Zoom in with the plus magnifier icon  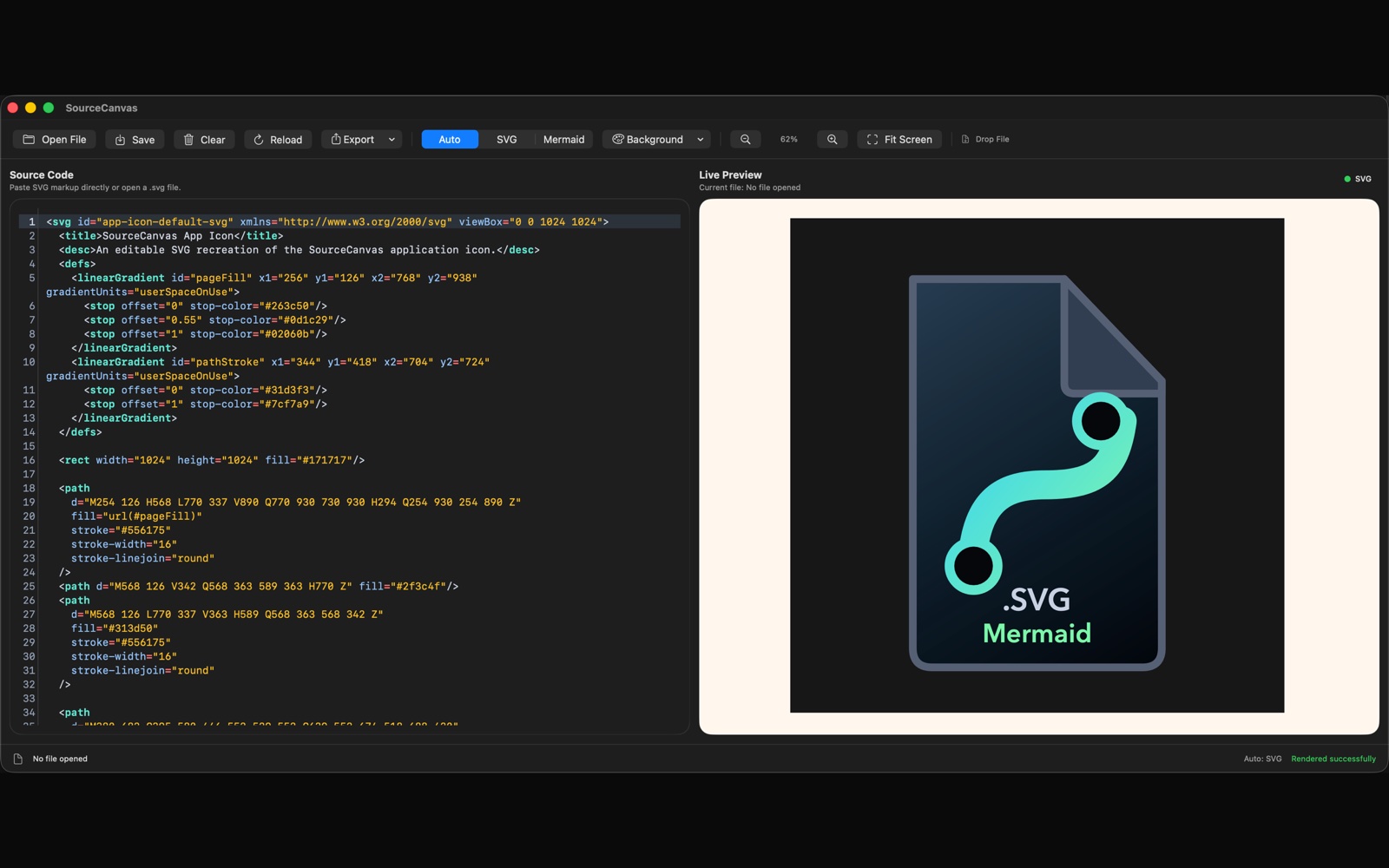(832, 139)
